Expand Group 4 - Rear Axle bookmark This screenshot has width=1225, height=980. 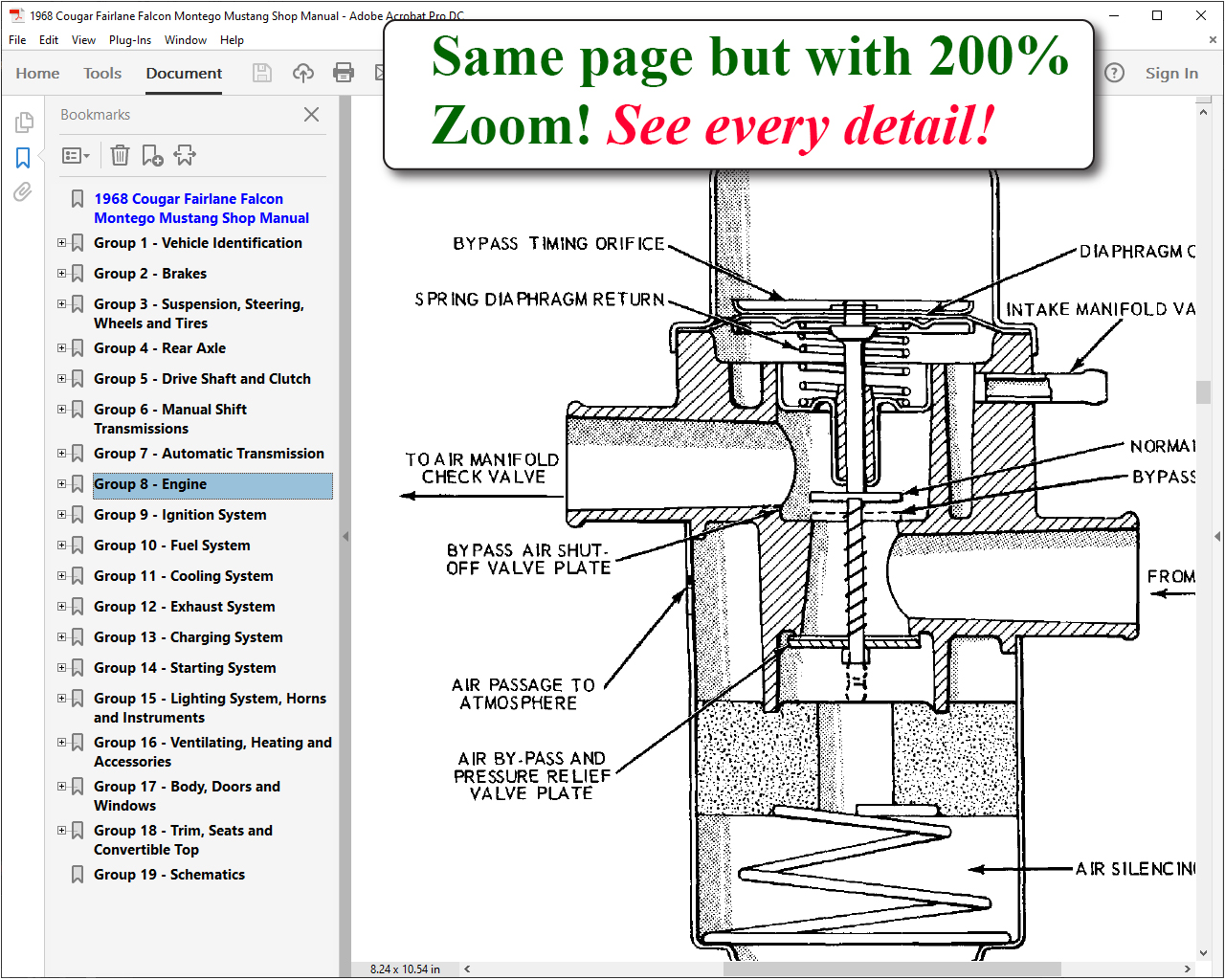[62, 348]
